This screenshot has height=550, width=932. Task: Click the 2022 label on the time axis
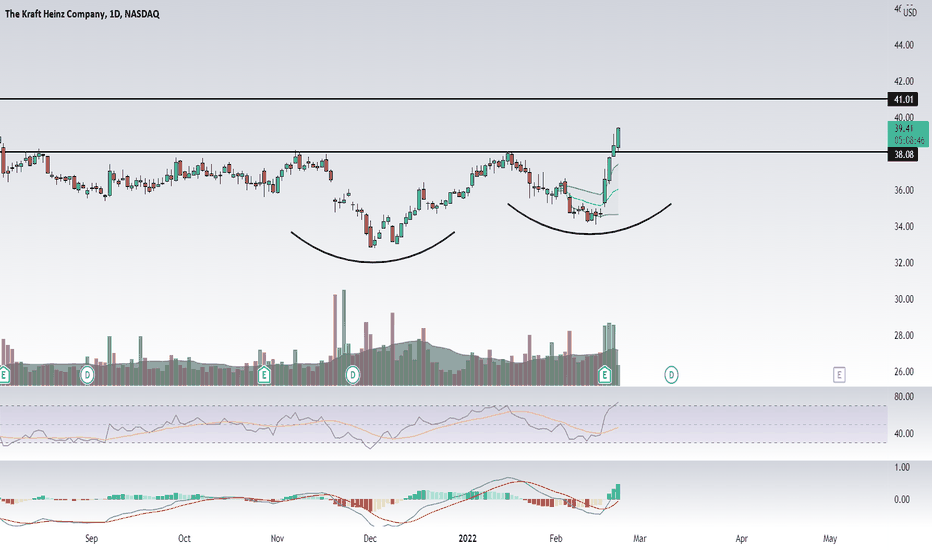click(467, 538)
